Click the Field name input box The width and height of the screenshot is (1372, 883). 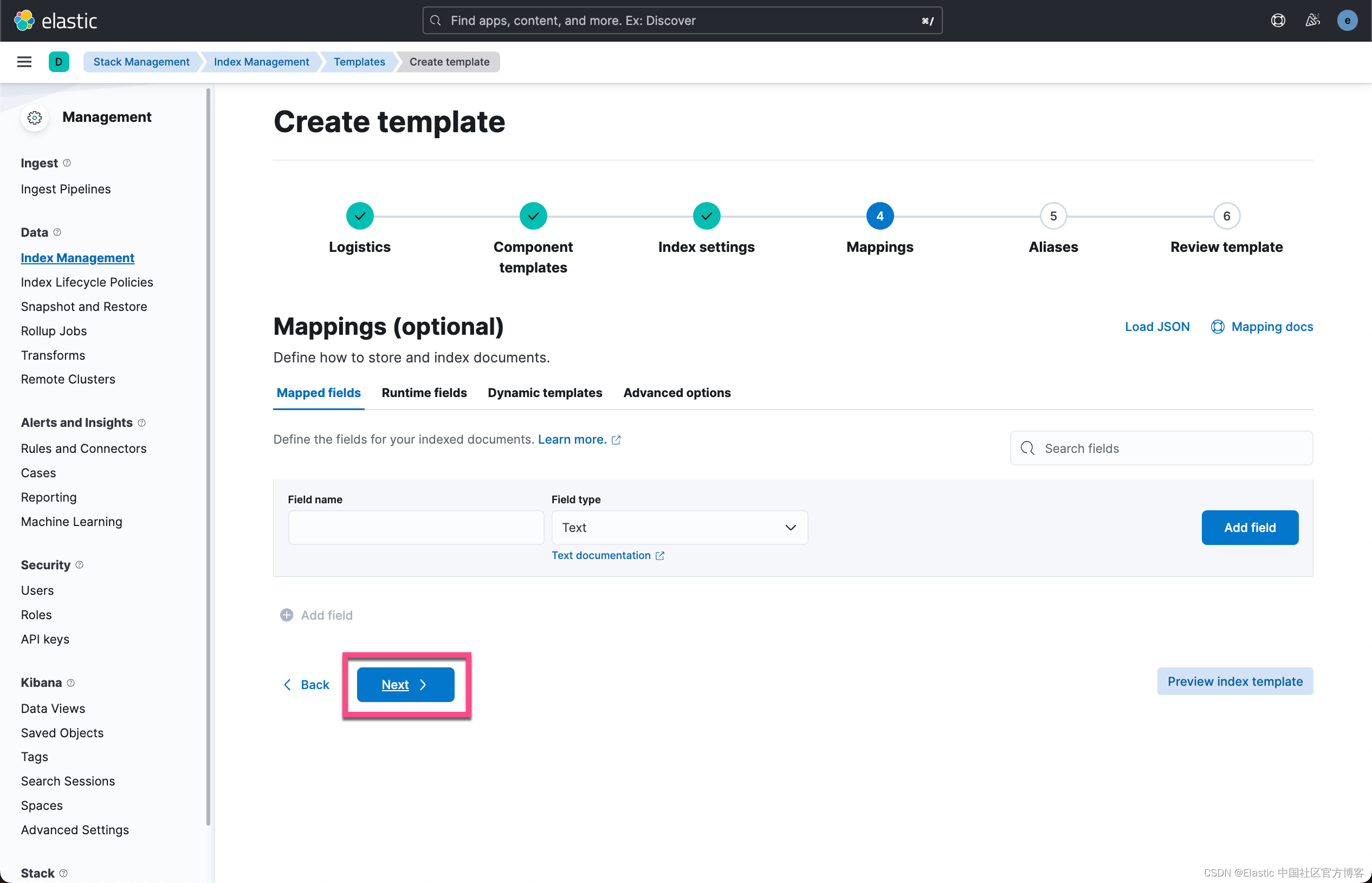tap(416, 528)
